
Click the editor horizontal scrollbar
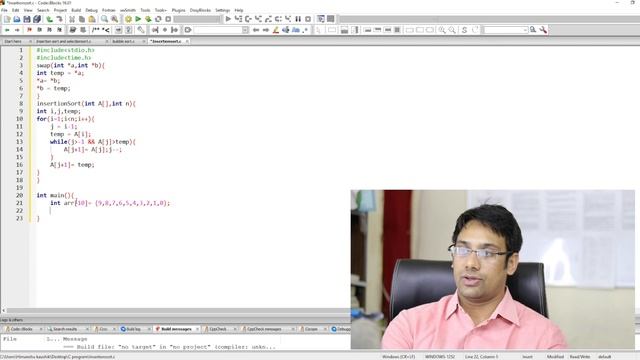178,311
